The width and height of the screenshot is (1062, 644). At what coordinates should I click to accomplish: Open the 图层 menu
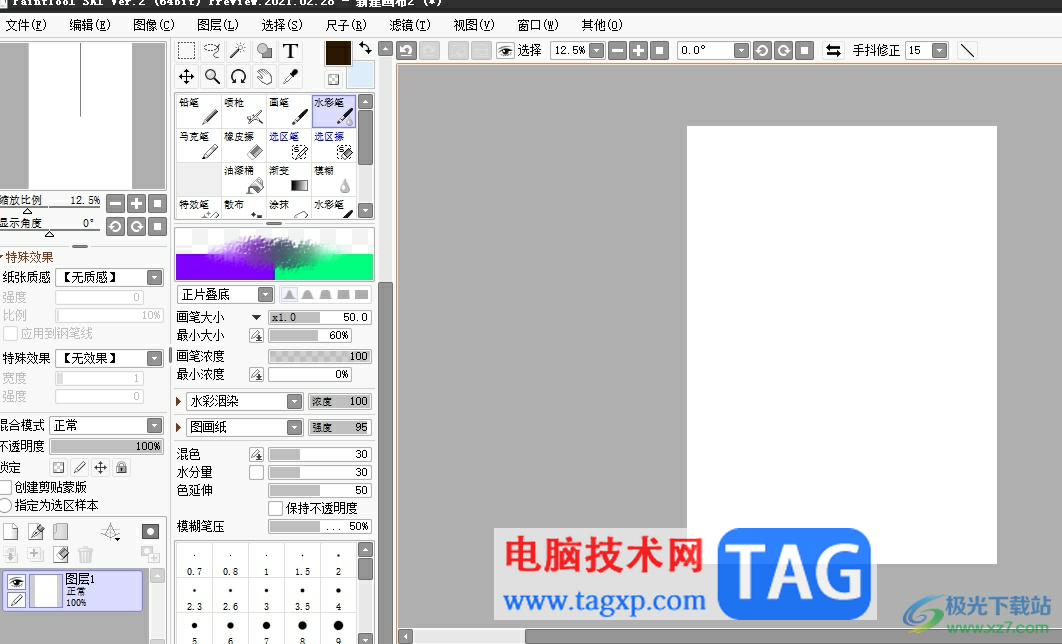pos(217,25)
